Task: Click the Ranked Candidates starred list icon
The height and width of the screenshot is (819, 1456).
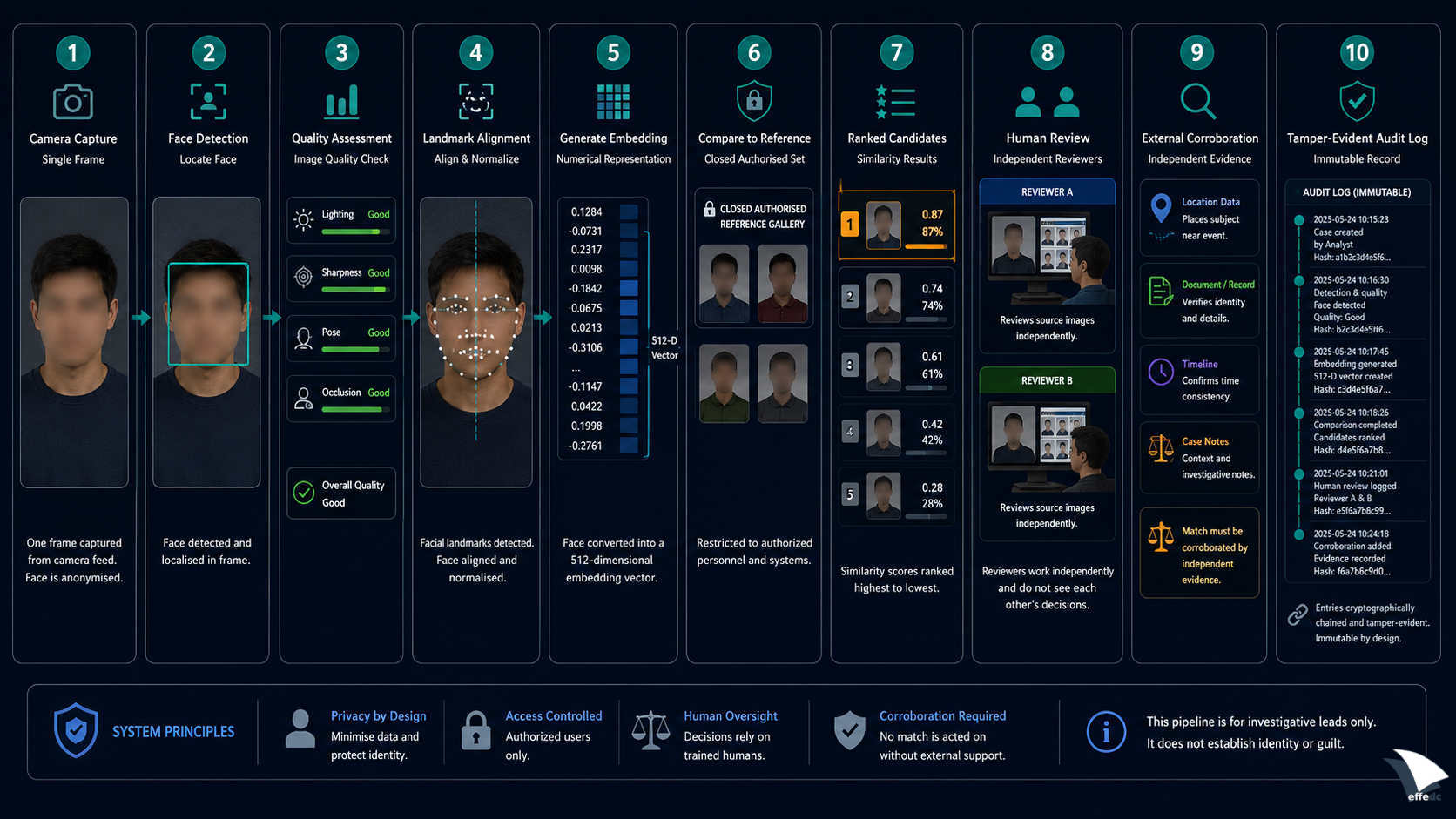Action: coord(895,102)
